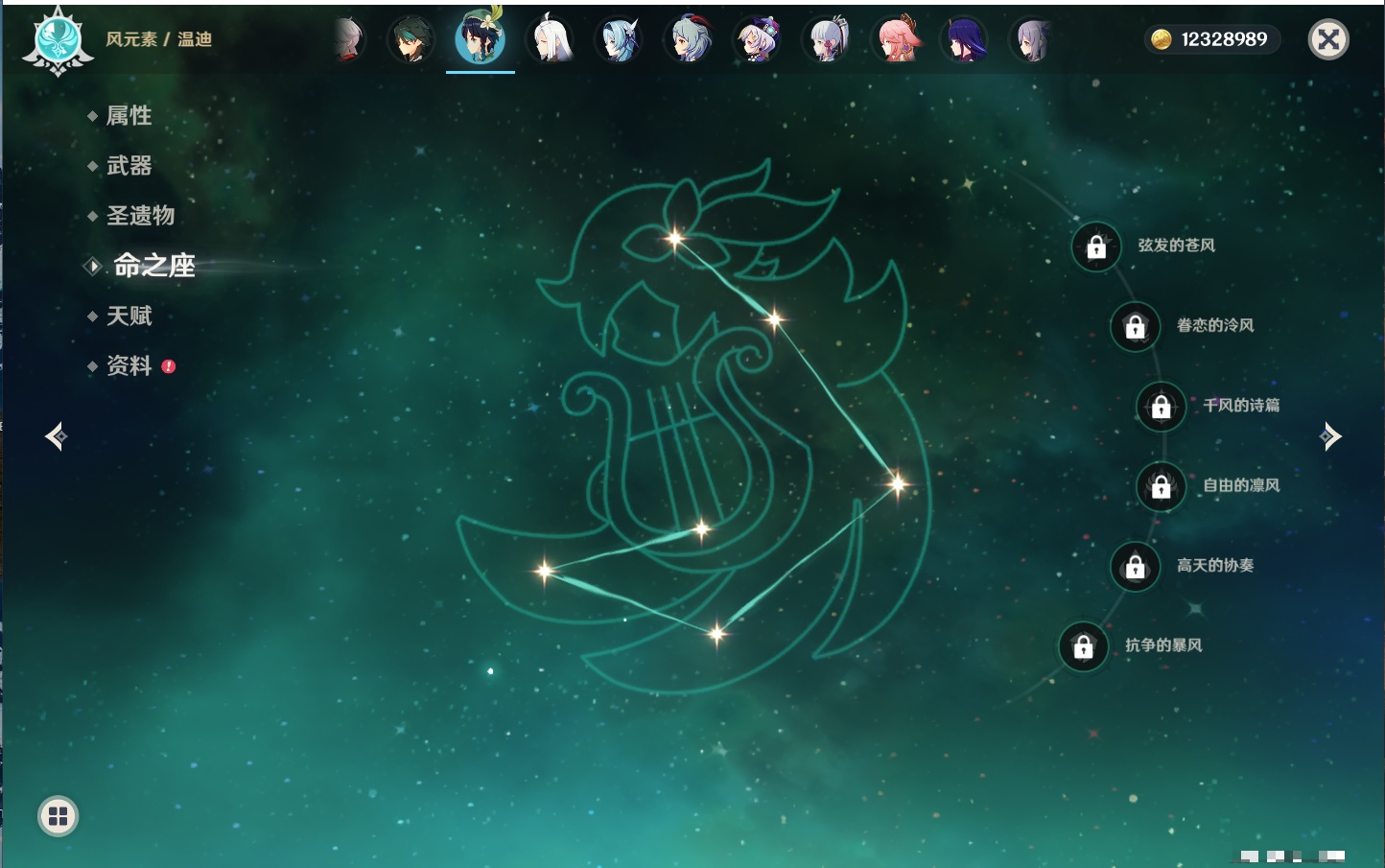This screenshot has width=1385, height=868.
Task: Click the 风元素 / 温迪 header text
Action: [x=158, y=39]
